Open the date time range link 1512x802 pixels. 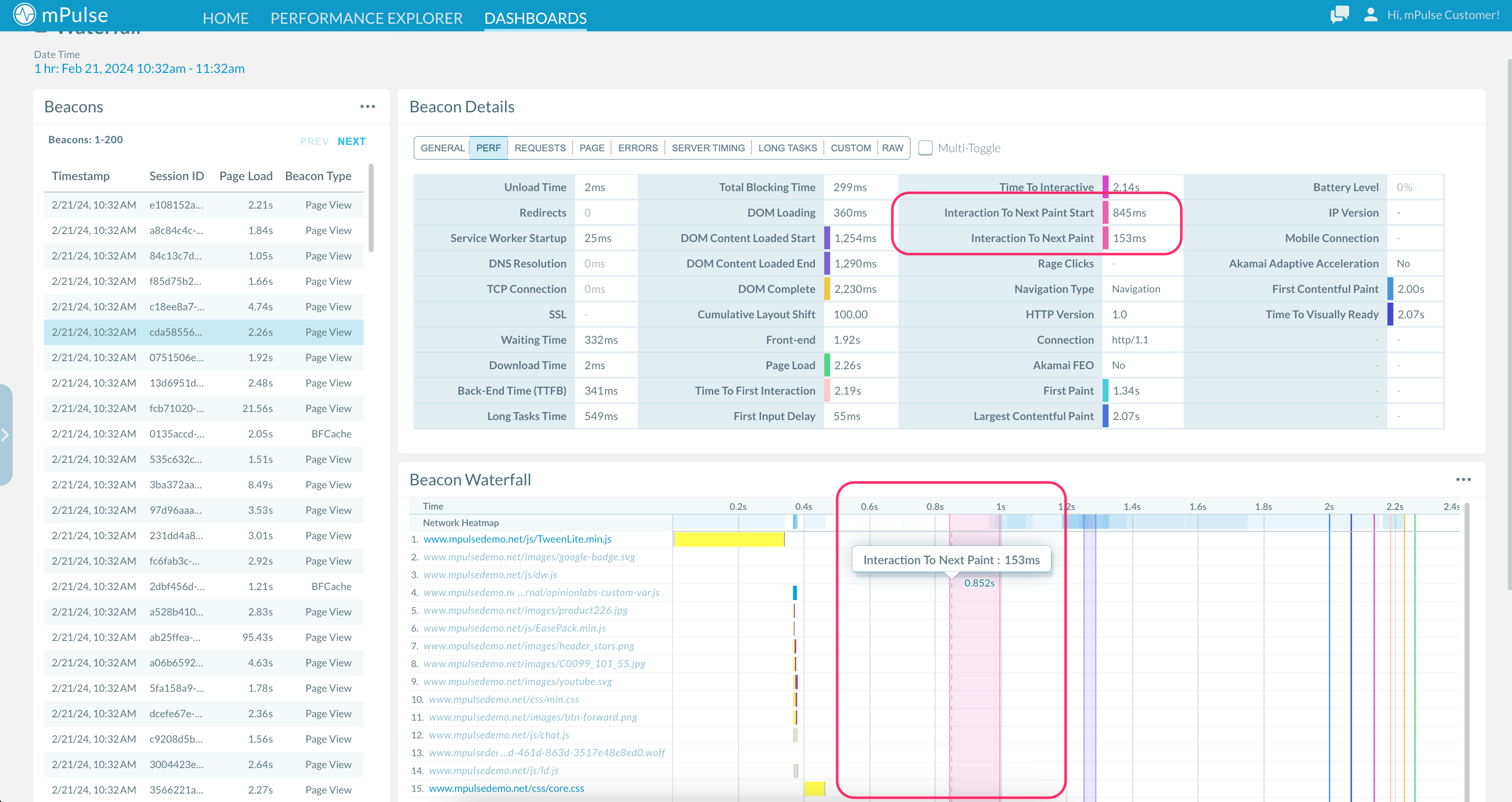click(x=139, y=68)
